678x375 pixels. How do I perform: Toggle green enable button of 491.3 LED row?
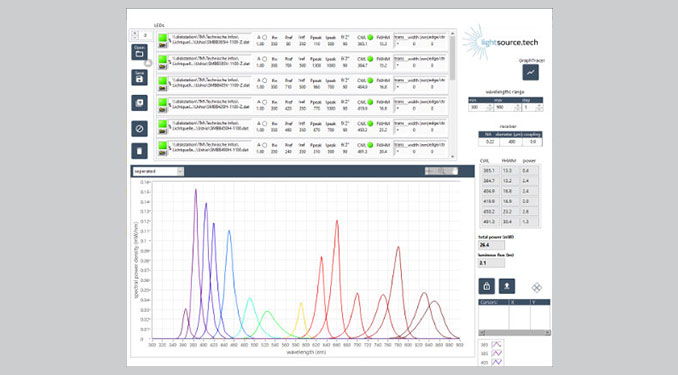(x=163, y=145)
